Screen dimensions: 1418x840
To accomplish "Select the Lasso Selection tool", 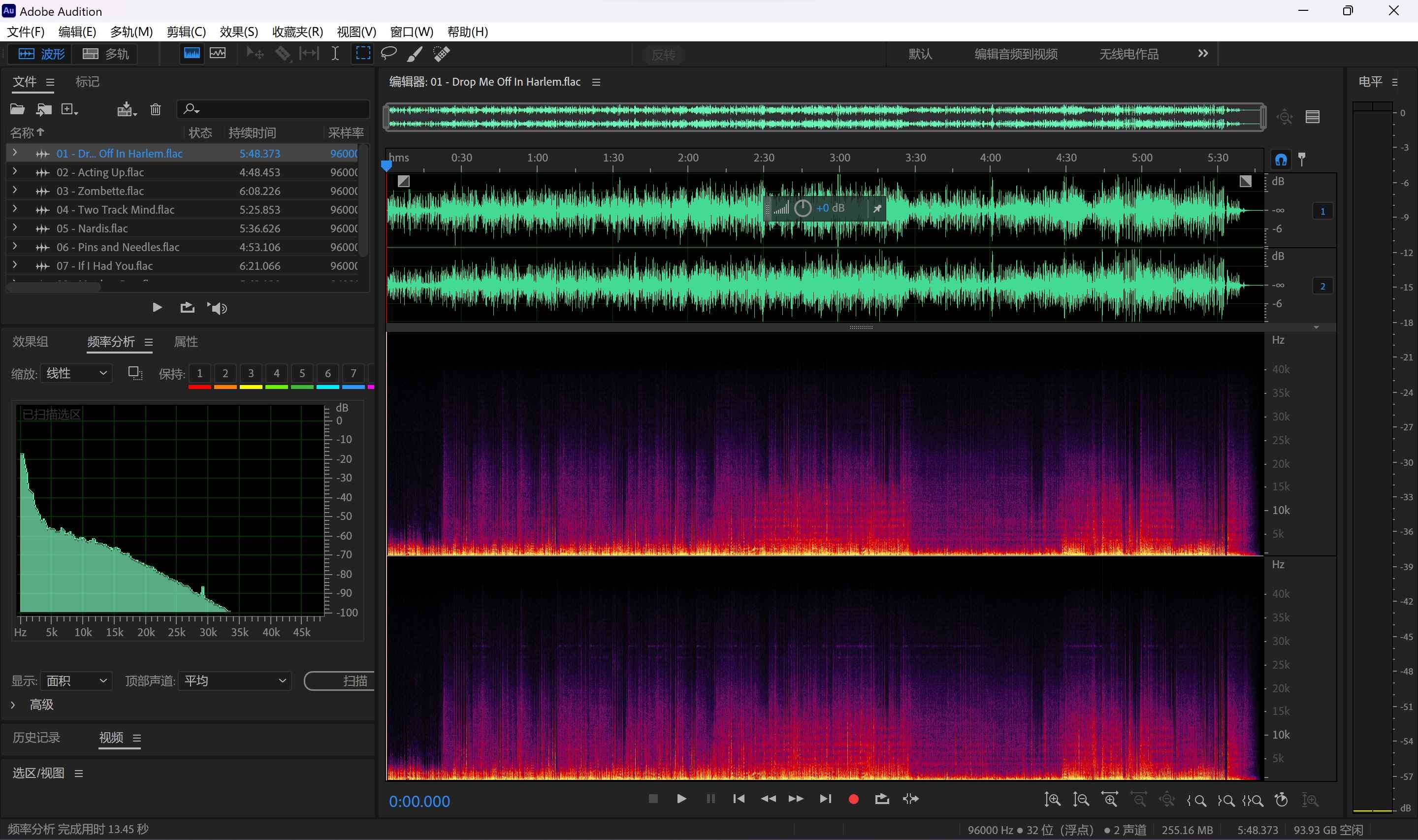I will click(389, 53).
